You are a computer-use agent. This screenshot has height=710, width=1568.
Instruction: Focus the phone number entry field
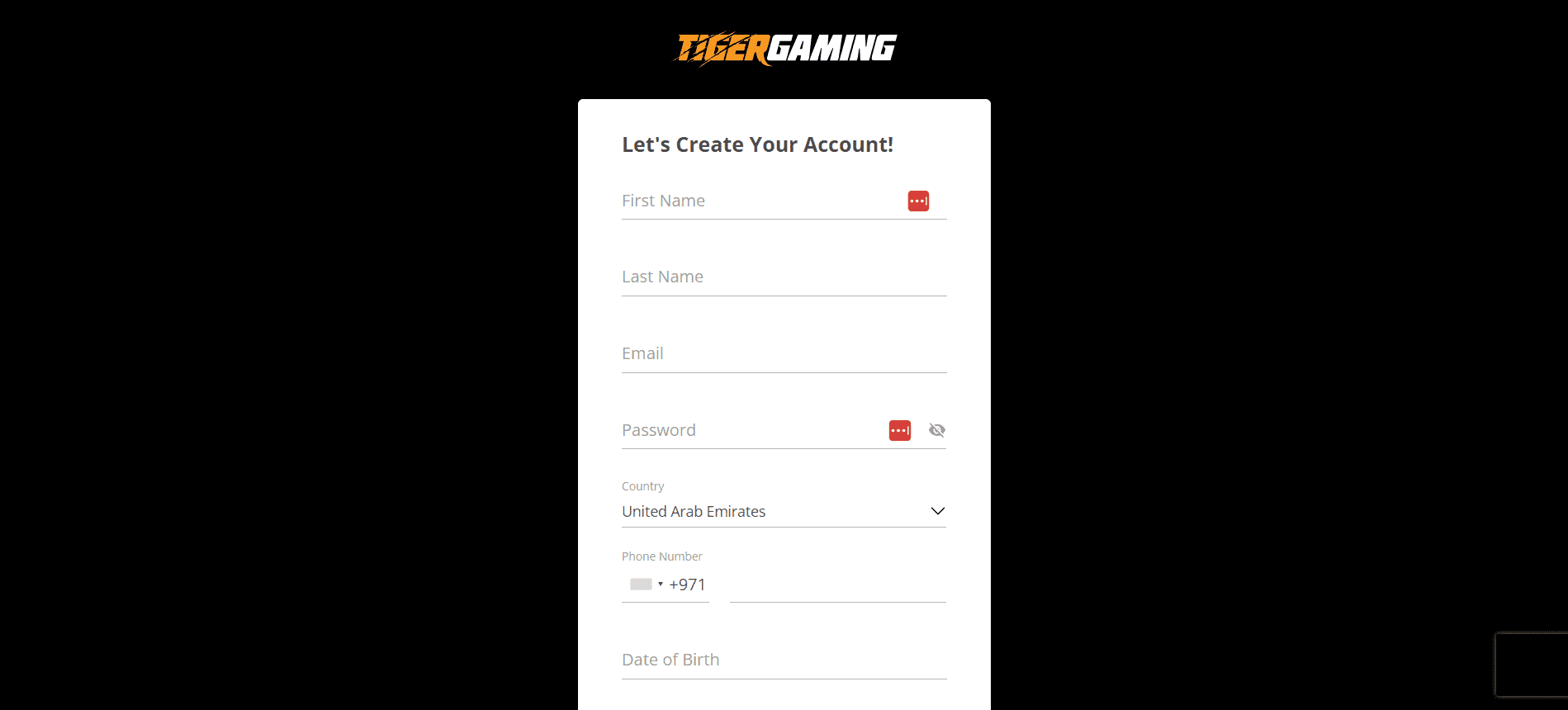pyautogui.click(x=838, y=585)
